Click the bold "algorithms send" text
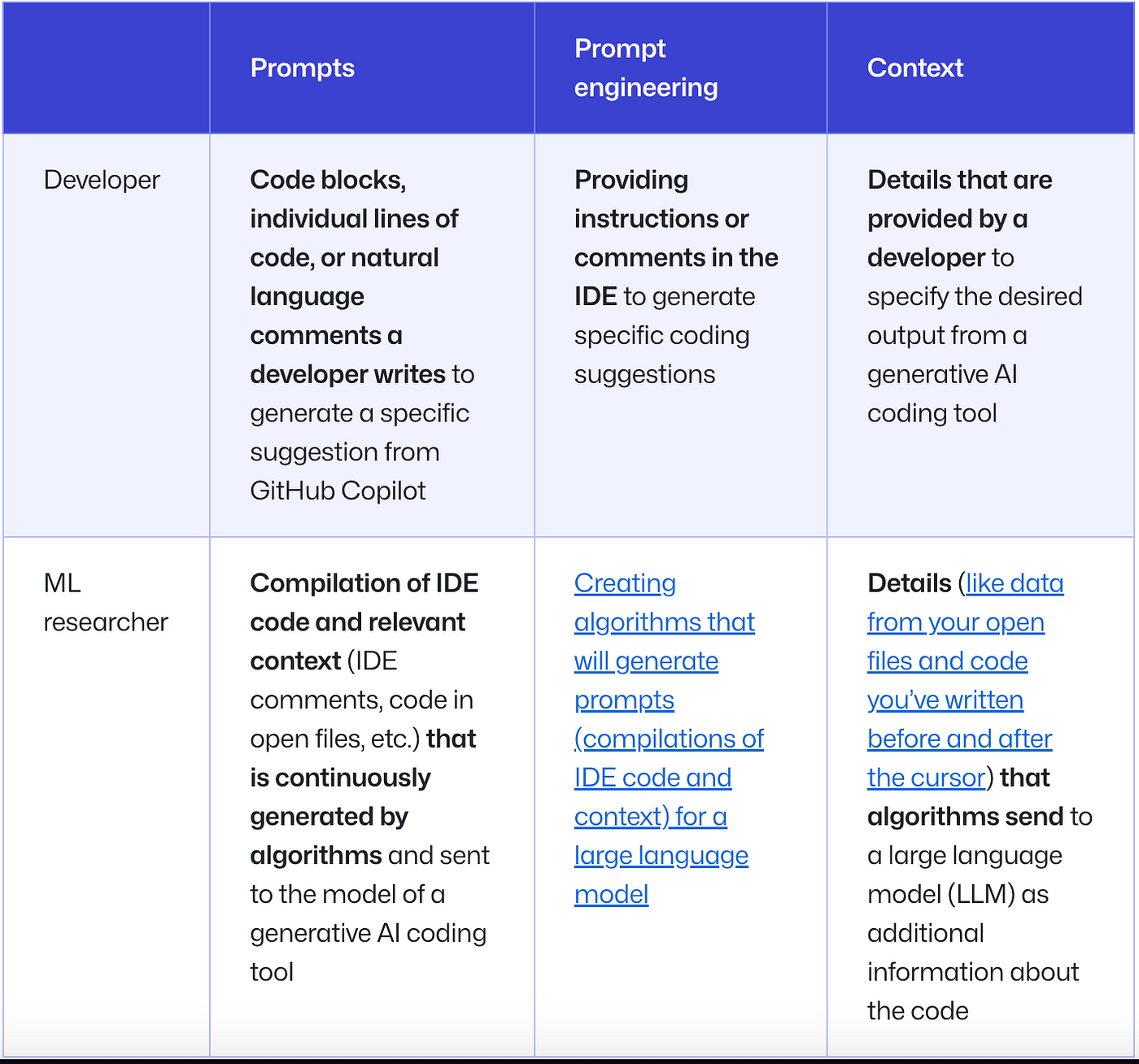Screen dimensions: 1139x1064 966,817
